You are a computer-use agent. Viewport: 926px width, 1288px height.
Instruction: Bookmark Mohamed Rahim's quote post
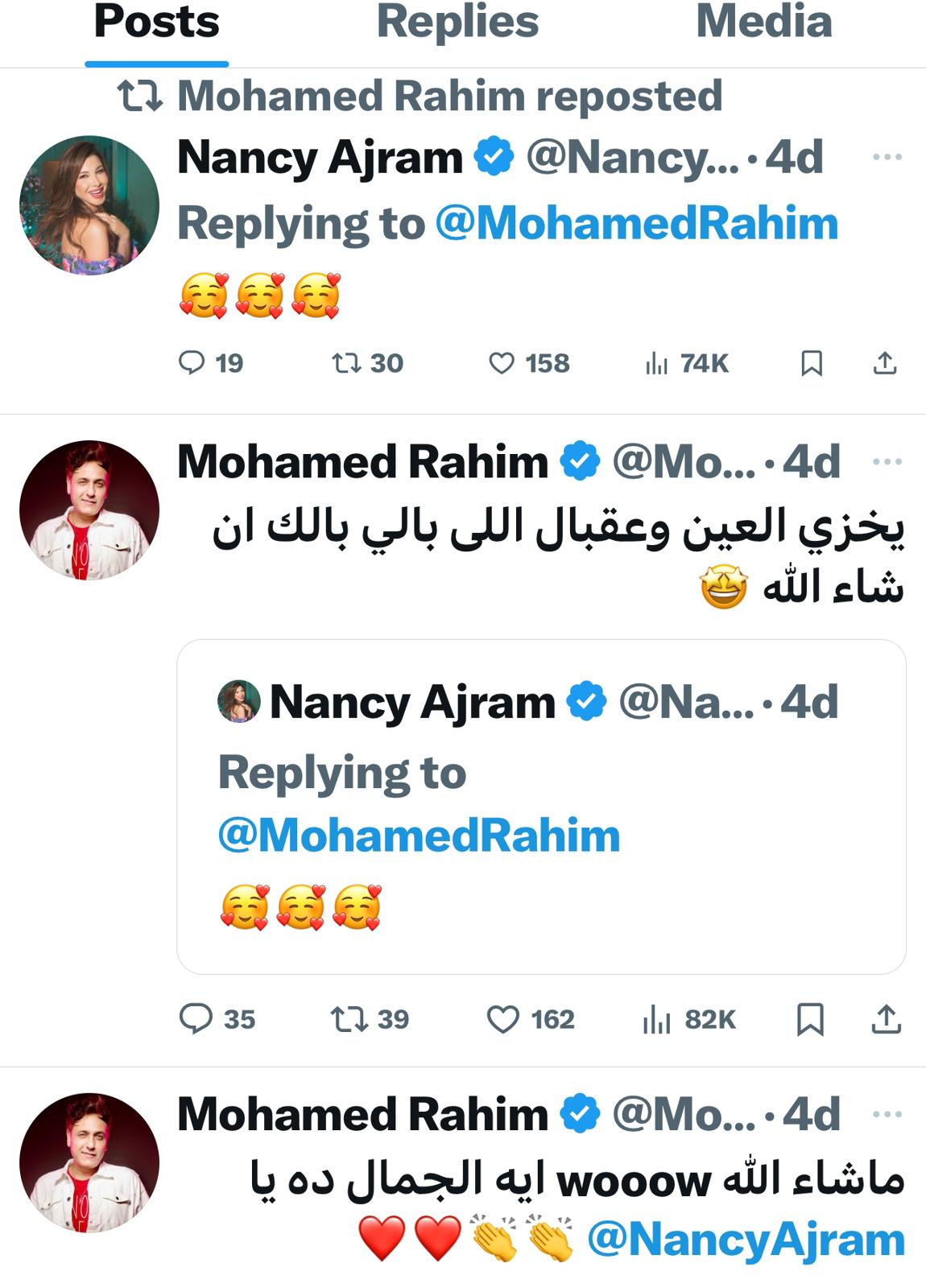pos(810,1020)
